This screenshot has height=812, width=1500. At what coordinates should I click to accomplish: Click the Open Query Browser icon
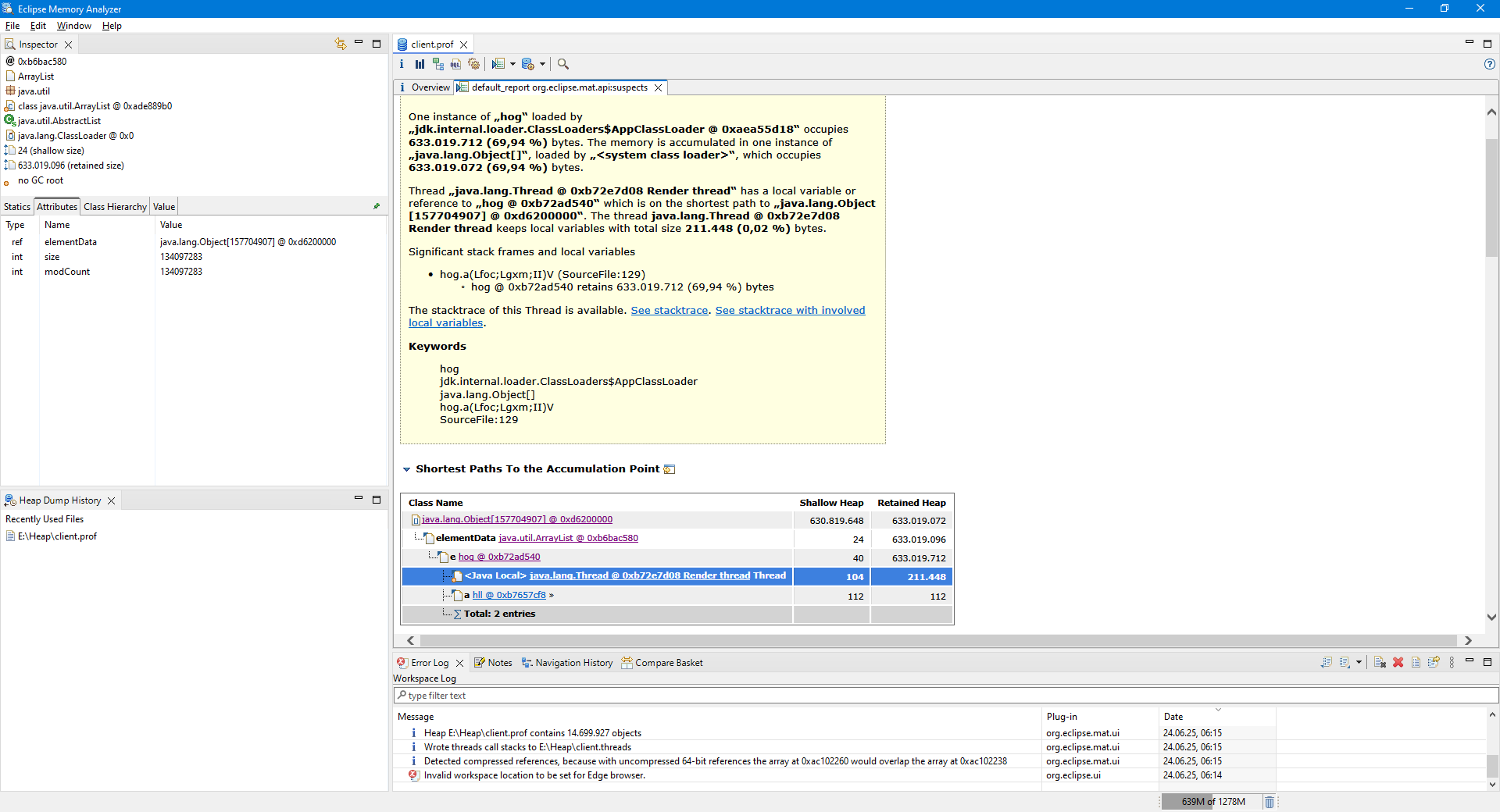click(528, 64)
